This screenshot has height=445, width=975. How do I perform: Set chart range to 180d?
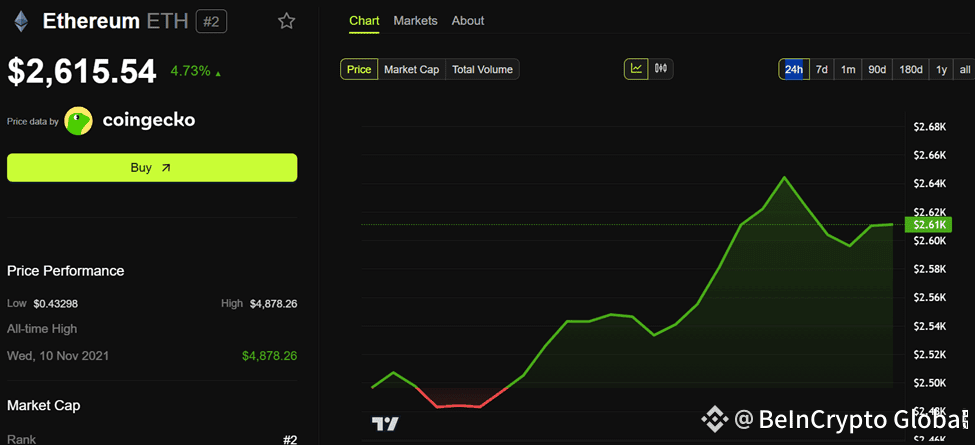[911, 70]
